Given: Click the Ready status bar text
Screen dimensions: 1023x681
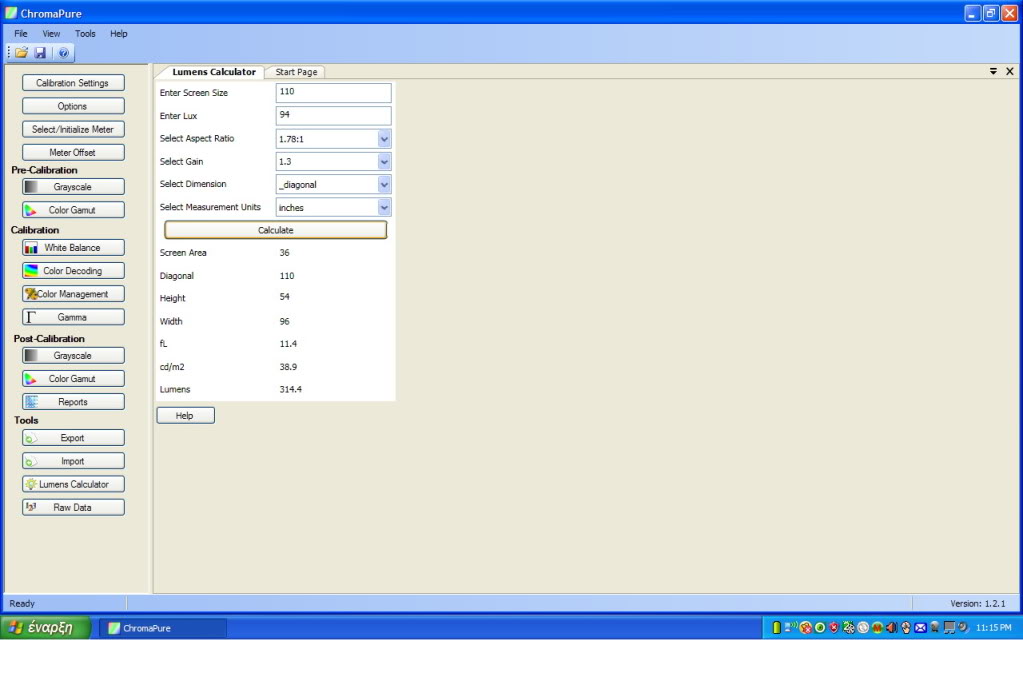Looking at the screenshot, I should coord(22,603).
